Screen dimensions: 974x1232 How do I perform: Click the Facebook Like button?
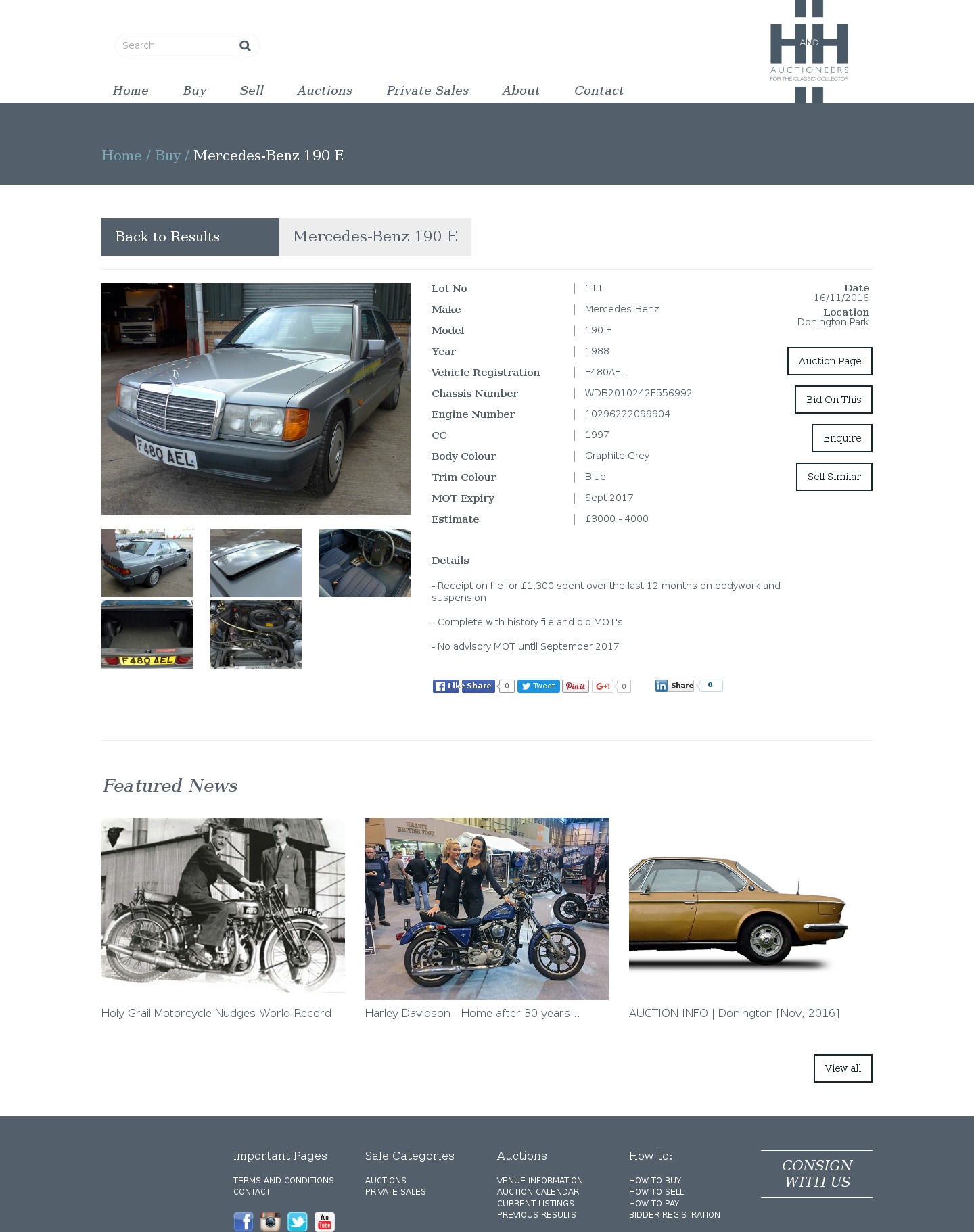[446, 686]
